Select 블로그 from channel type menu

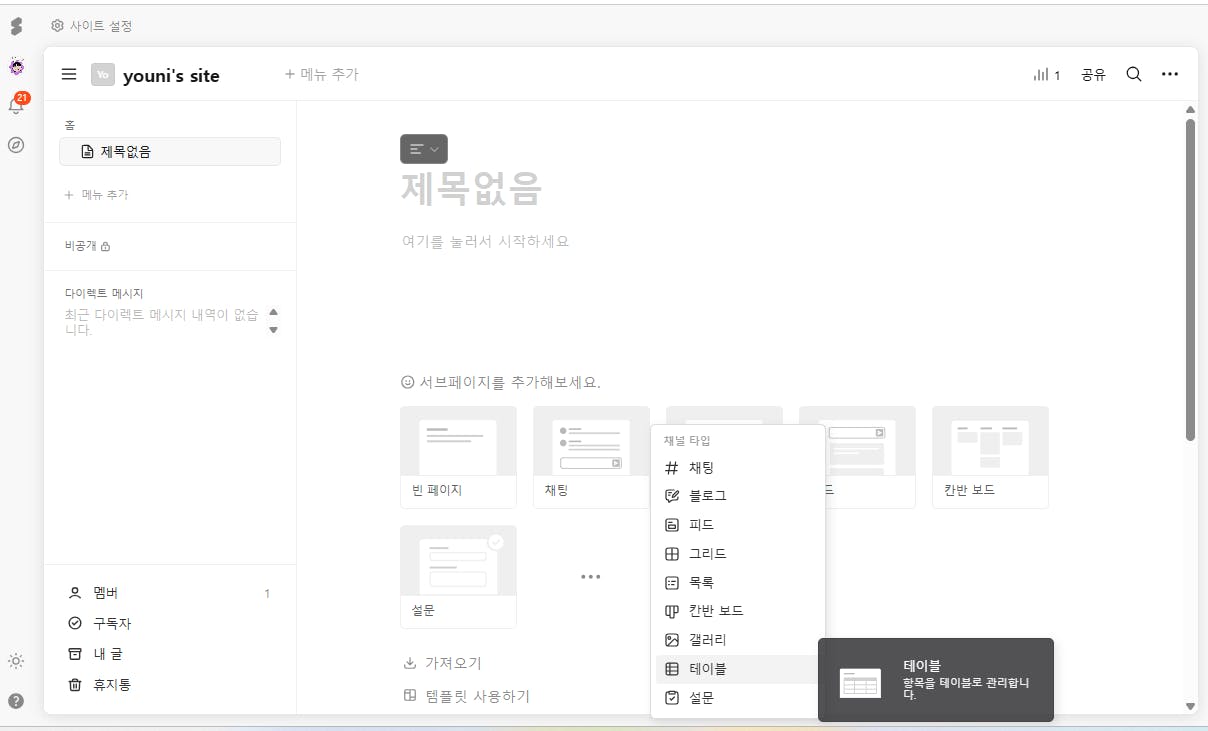[738, 496]
